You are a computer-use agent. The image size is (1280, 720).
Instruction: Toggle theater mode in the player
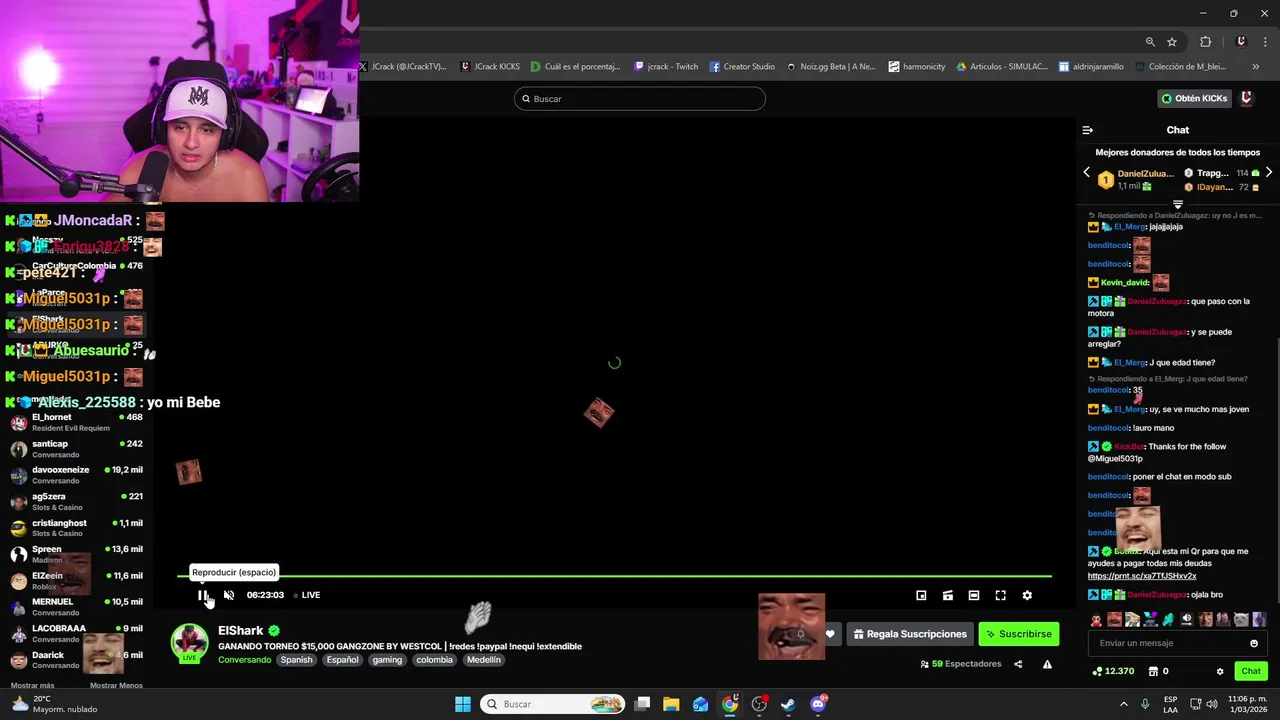(x=974, y=595)
